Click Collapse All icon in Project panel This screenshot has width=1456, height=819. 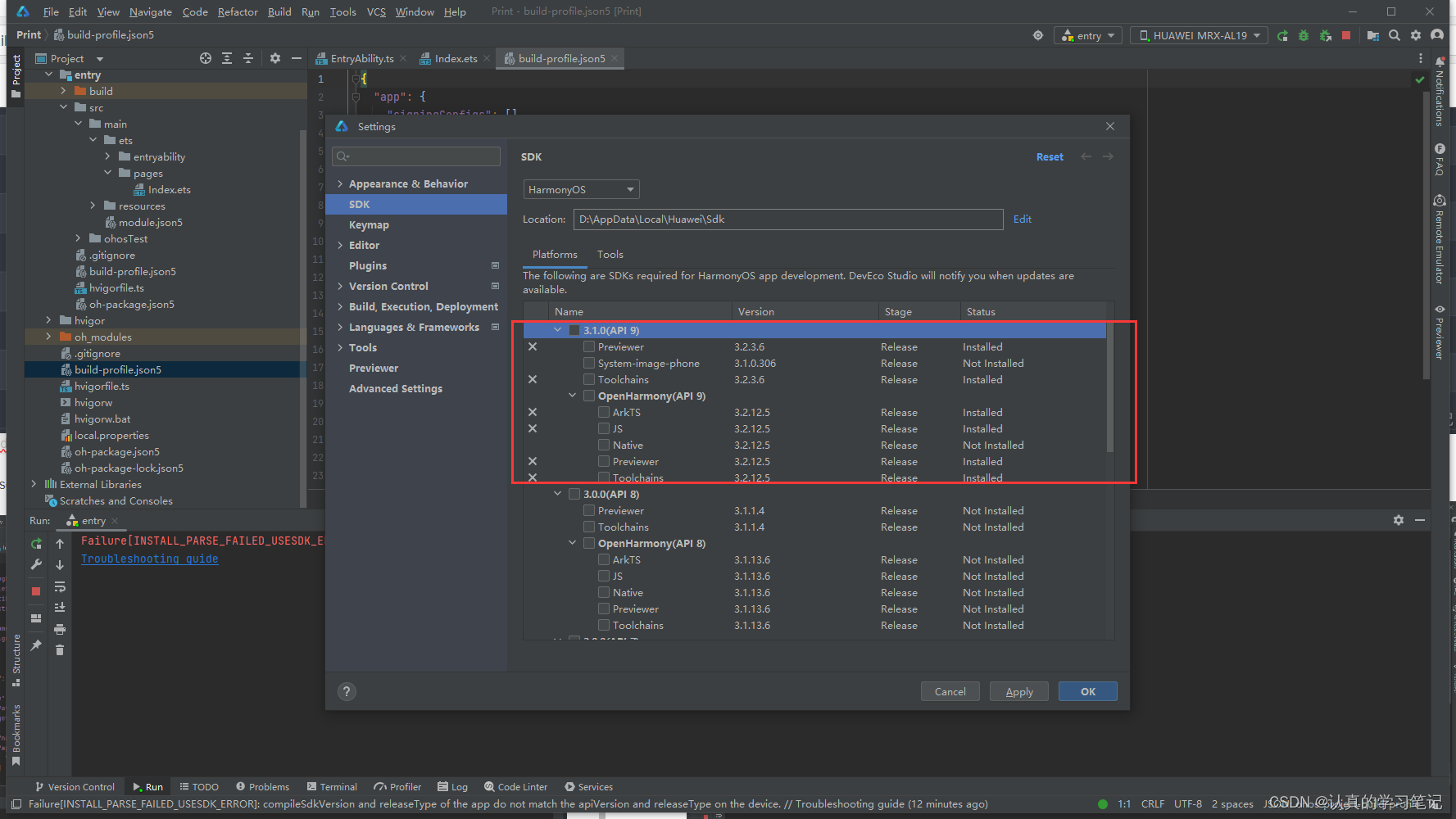pyautogui.click(x=248, y=58)
